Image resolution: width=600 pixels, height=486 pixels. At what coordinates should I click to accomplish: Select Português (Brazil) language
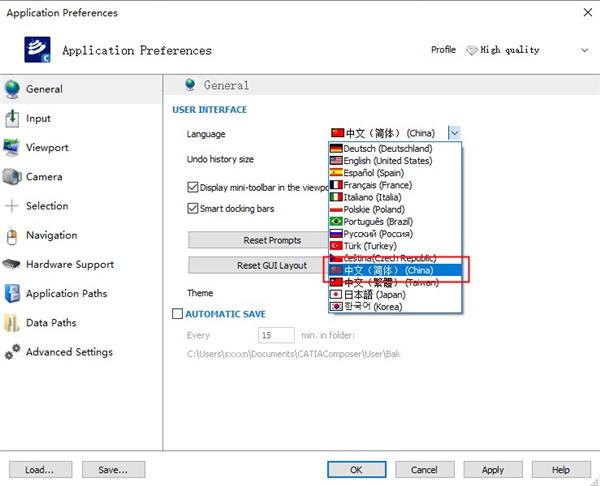[x=395, y=222]
